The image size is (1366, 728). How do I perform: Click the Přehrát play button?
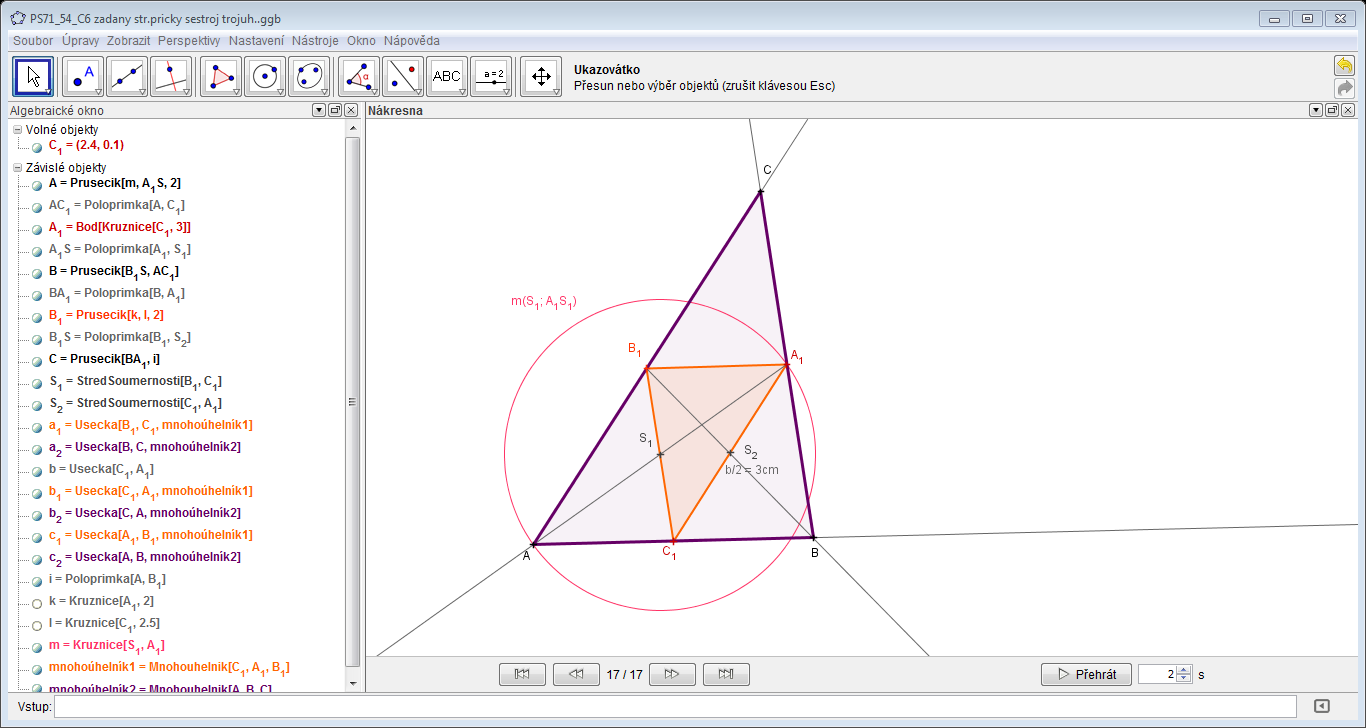click(x=1086, y=674)
